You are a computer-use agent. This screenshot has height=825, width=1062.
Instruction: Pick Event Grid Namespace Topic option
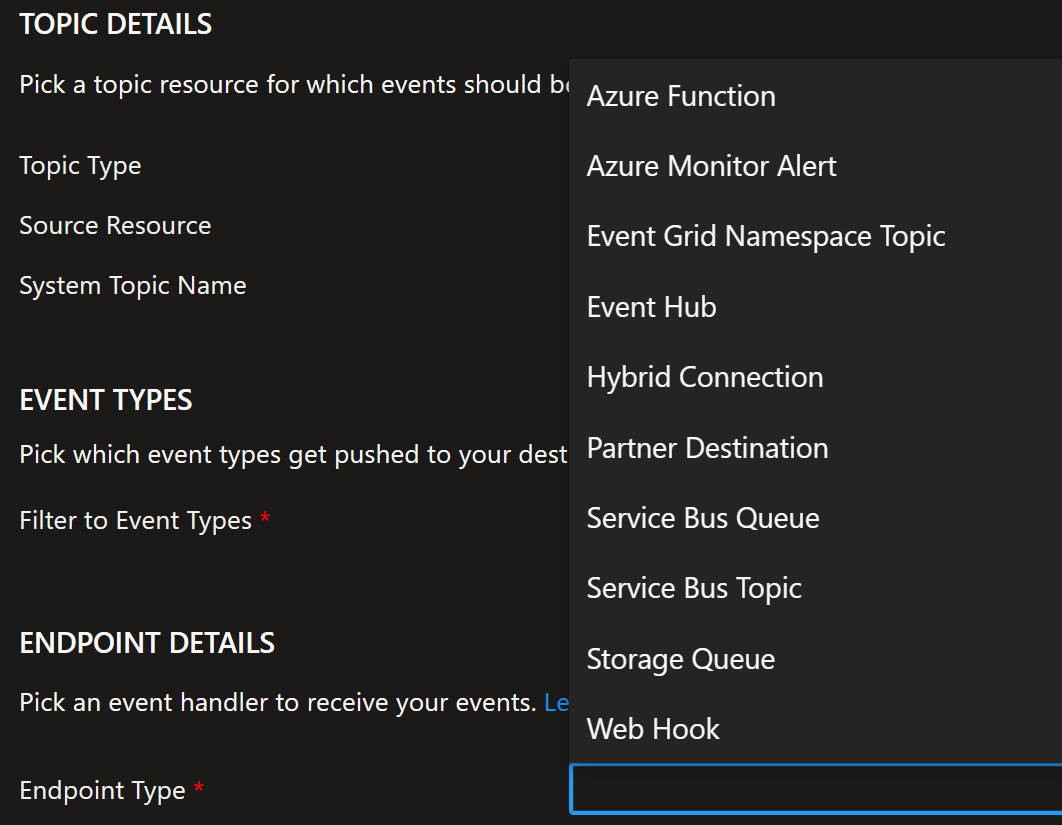click(x=815, y=236)
